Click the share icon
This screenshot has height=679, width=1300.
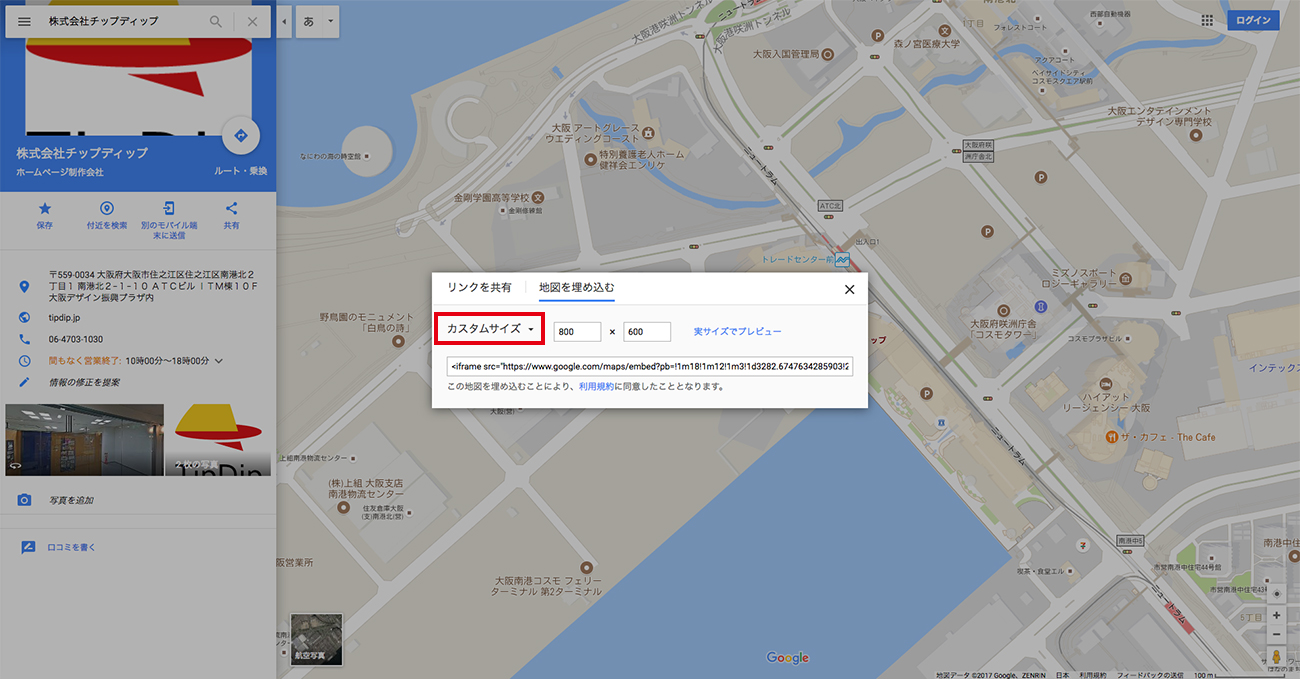(x=231, y=209)
